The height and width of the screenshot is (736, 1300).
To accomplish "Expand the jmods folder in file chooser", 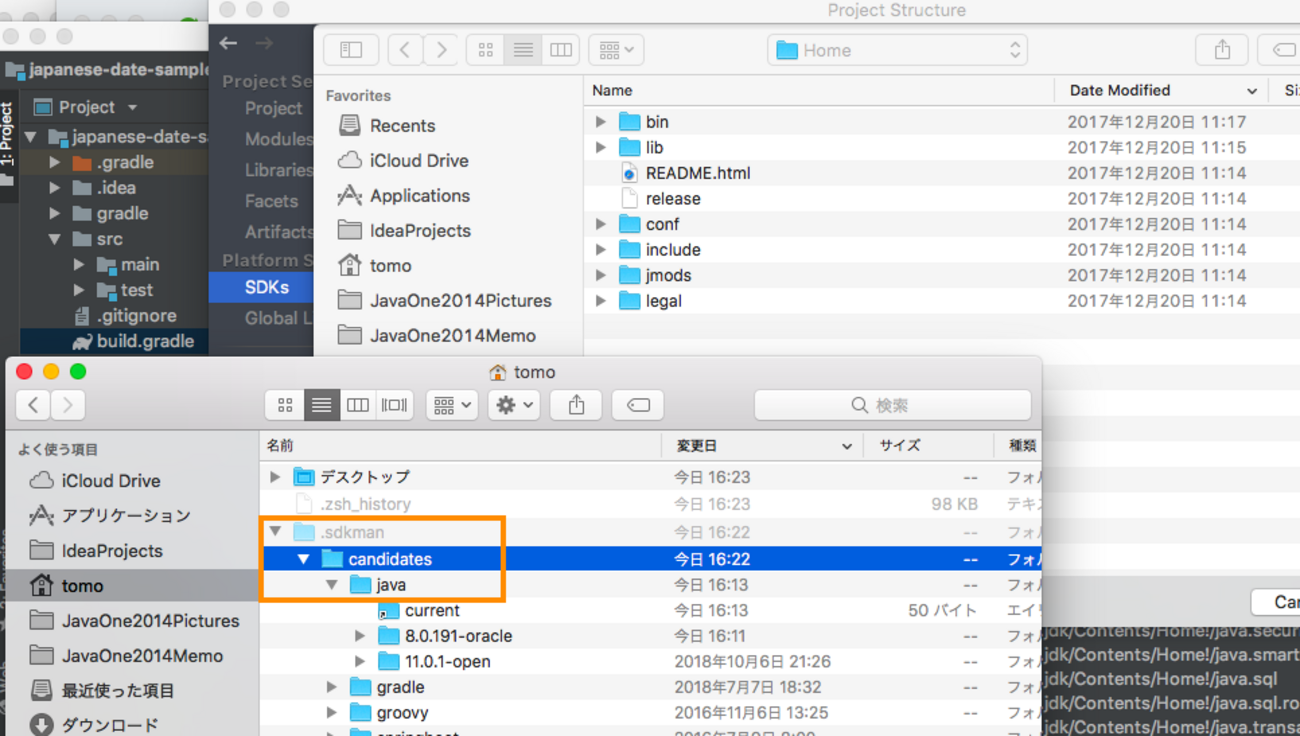I will click(x=601, y=275).
